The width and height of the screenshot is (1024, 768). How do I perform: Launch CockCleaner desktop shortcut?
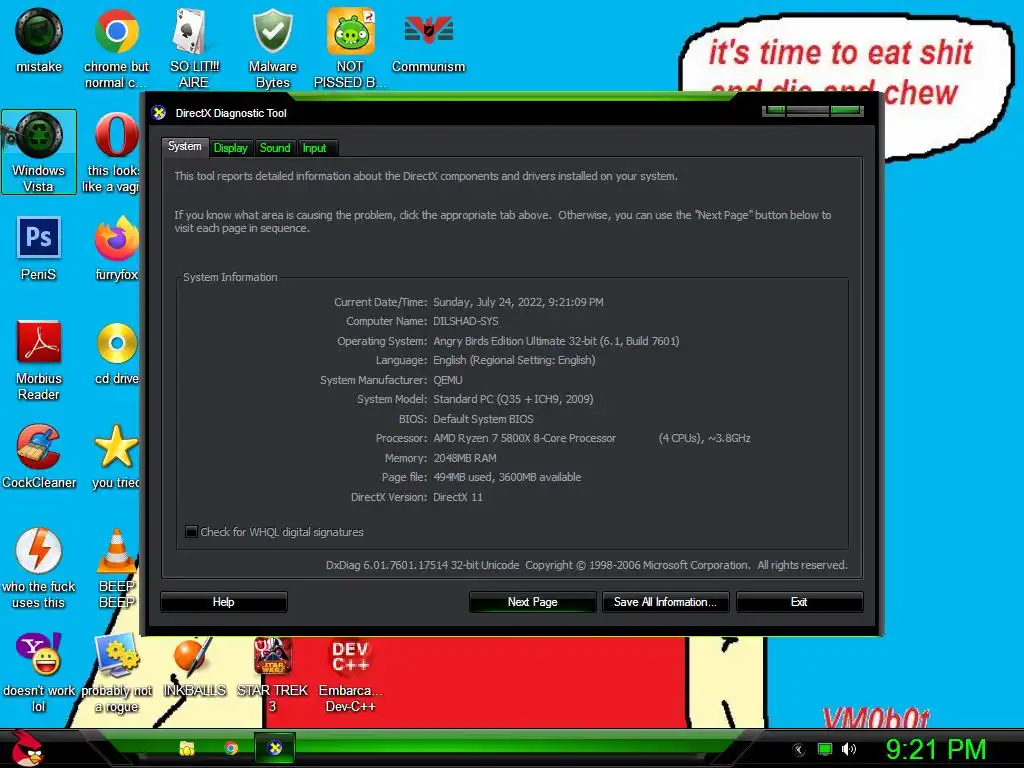pos(39,456)
